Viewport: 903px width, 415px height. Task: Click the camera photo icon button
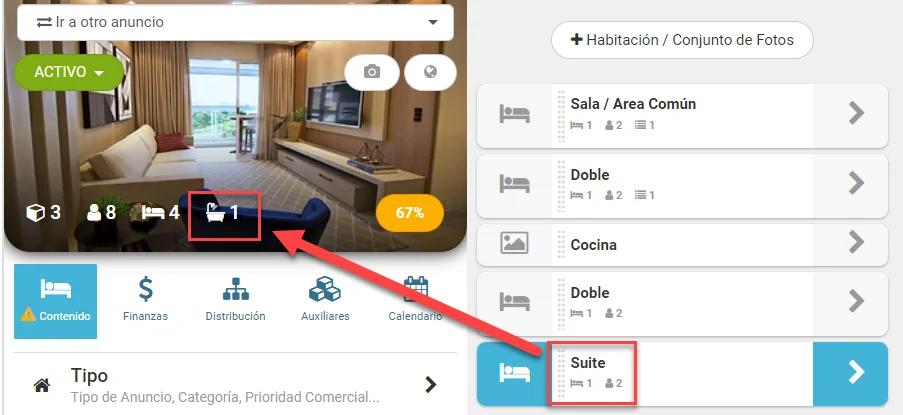[x=371, y=73]
